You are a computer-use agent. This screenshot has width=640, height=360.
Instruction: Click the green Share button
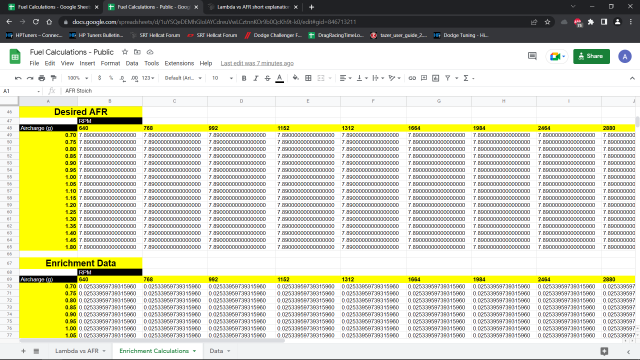(x=591, y=56)
